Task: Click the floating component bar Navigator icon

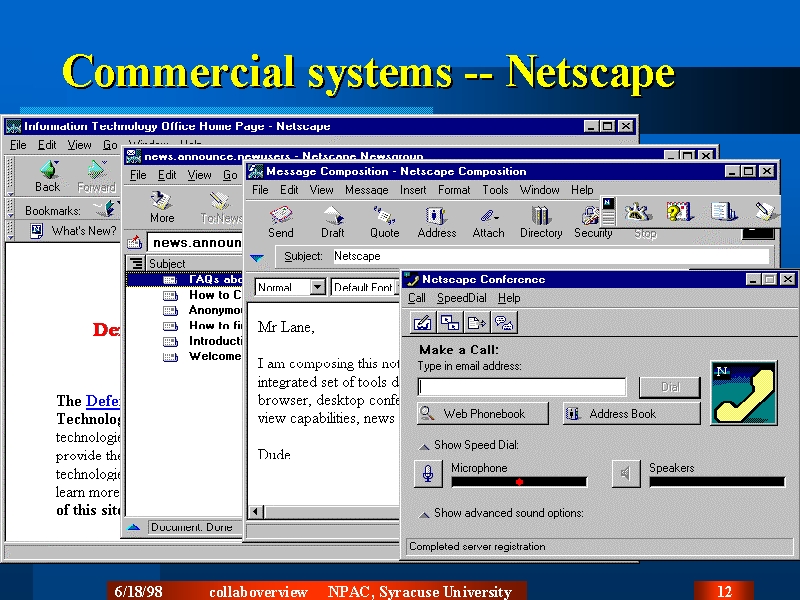Action: coord(637,211)
